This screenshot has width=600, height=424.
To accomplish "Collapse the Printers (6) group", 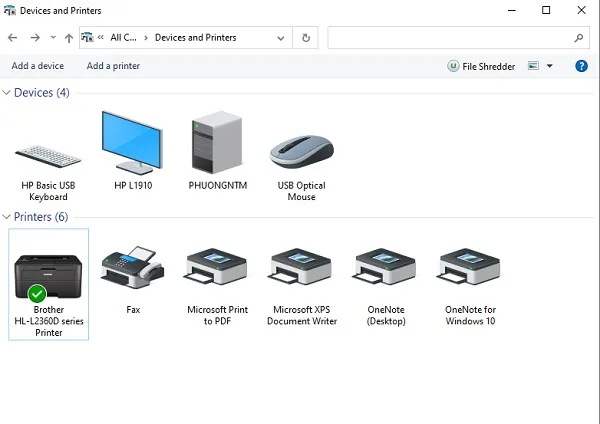I will (7, 217).
